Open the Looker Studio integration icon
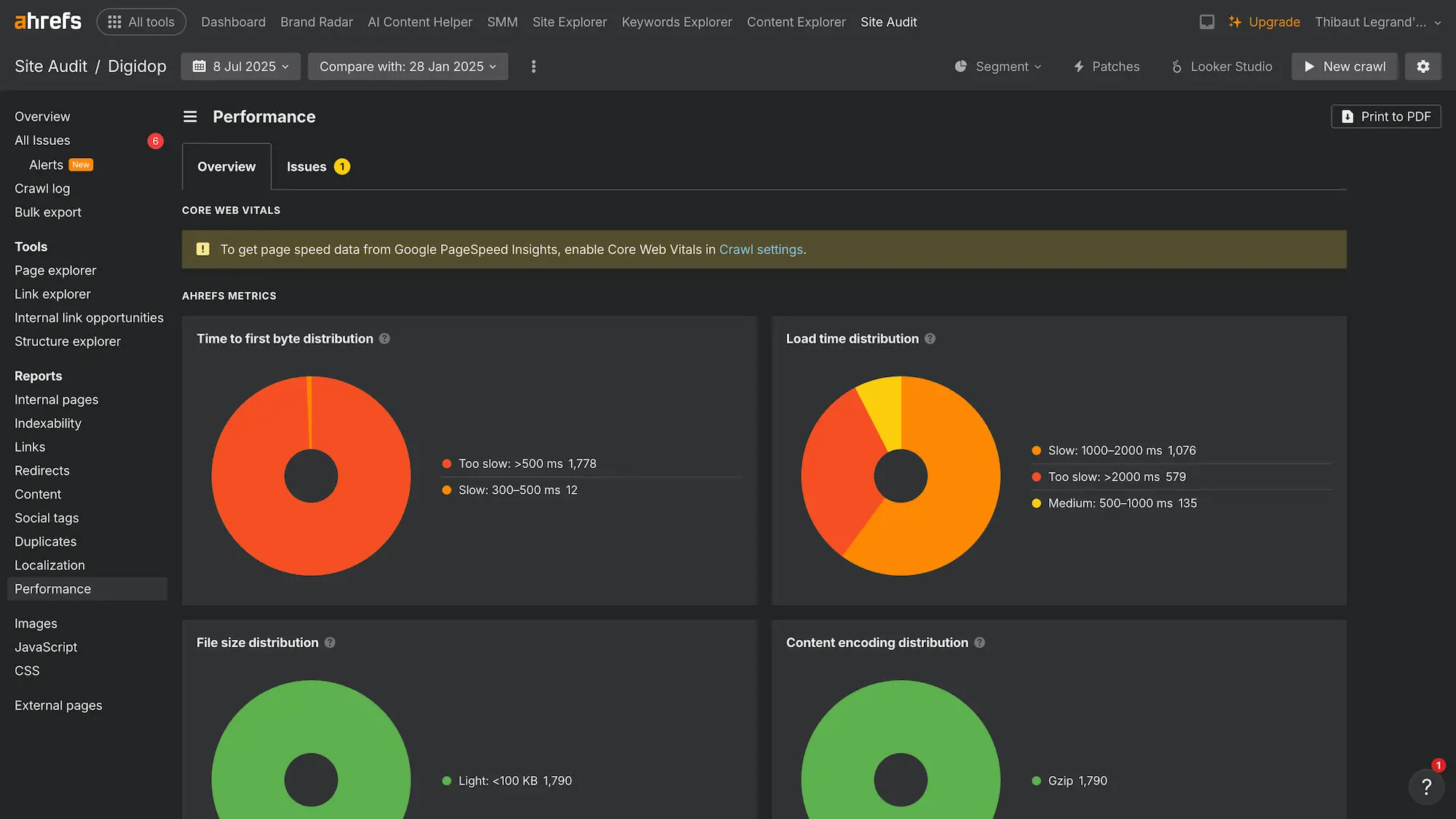Viewport: 1456px width, 819px height. tap(1176, 66)
